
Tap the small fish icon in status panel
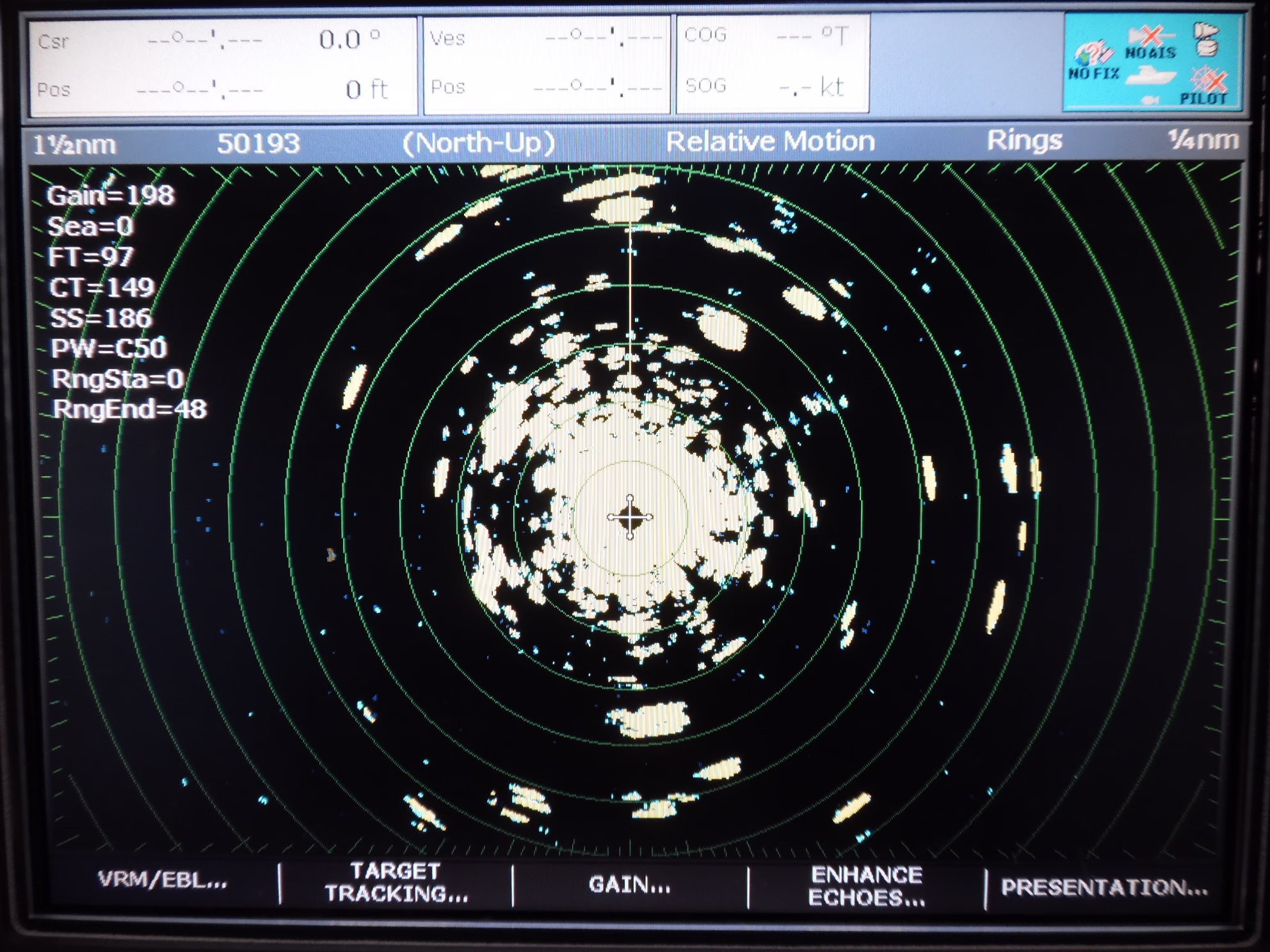coord(1150,99)
